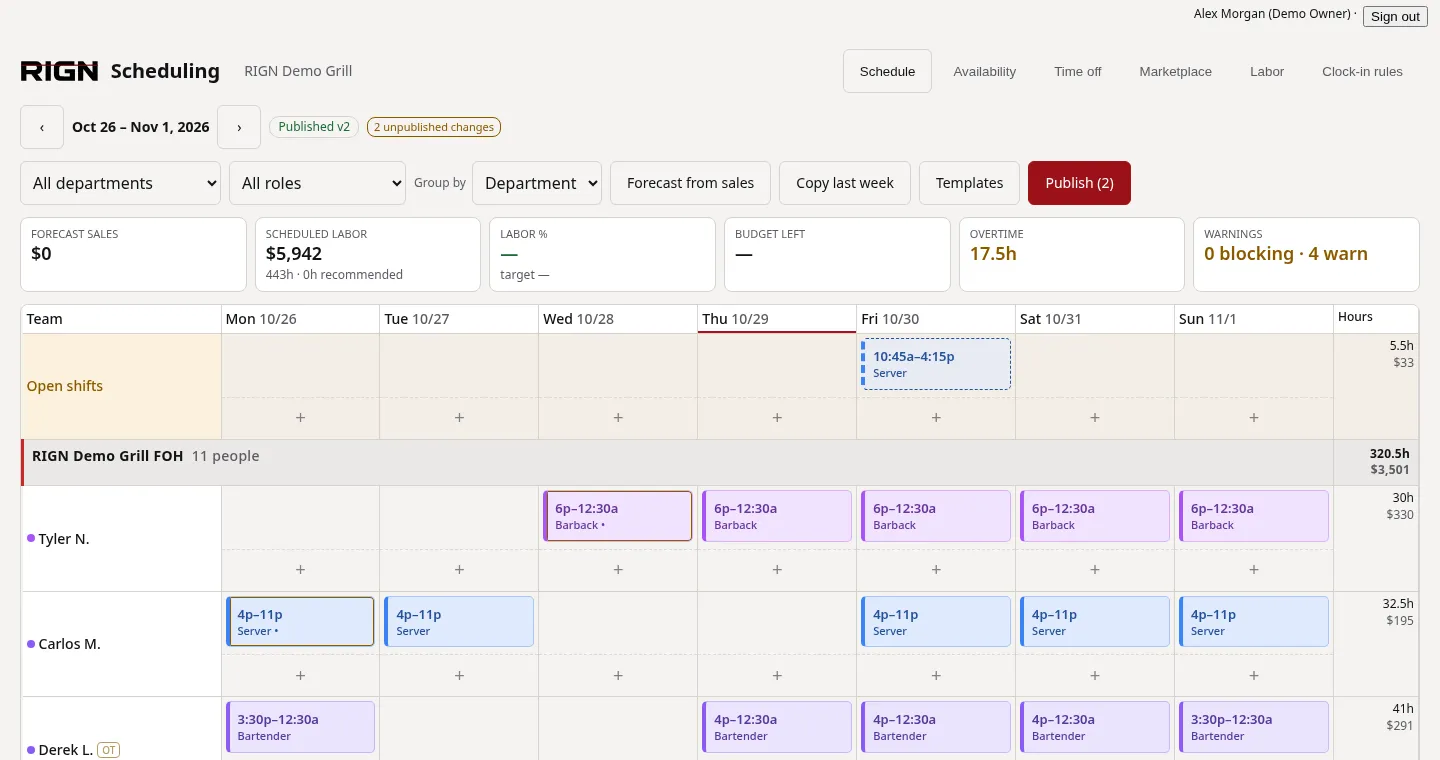Add shift for Carlos M. on Sunday
This screenshot has height=760, width=1440.
[1254, 676]
